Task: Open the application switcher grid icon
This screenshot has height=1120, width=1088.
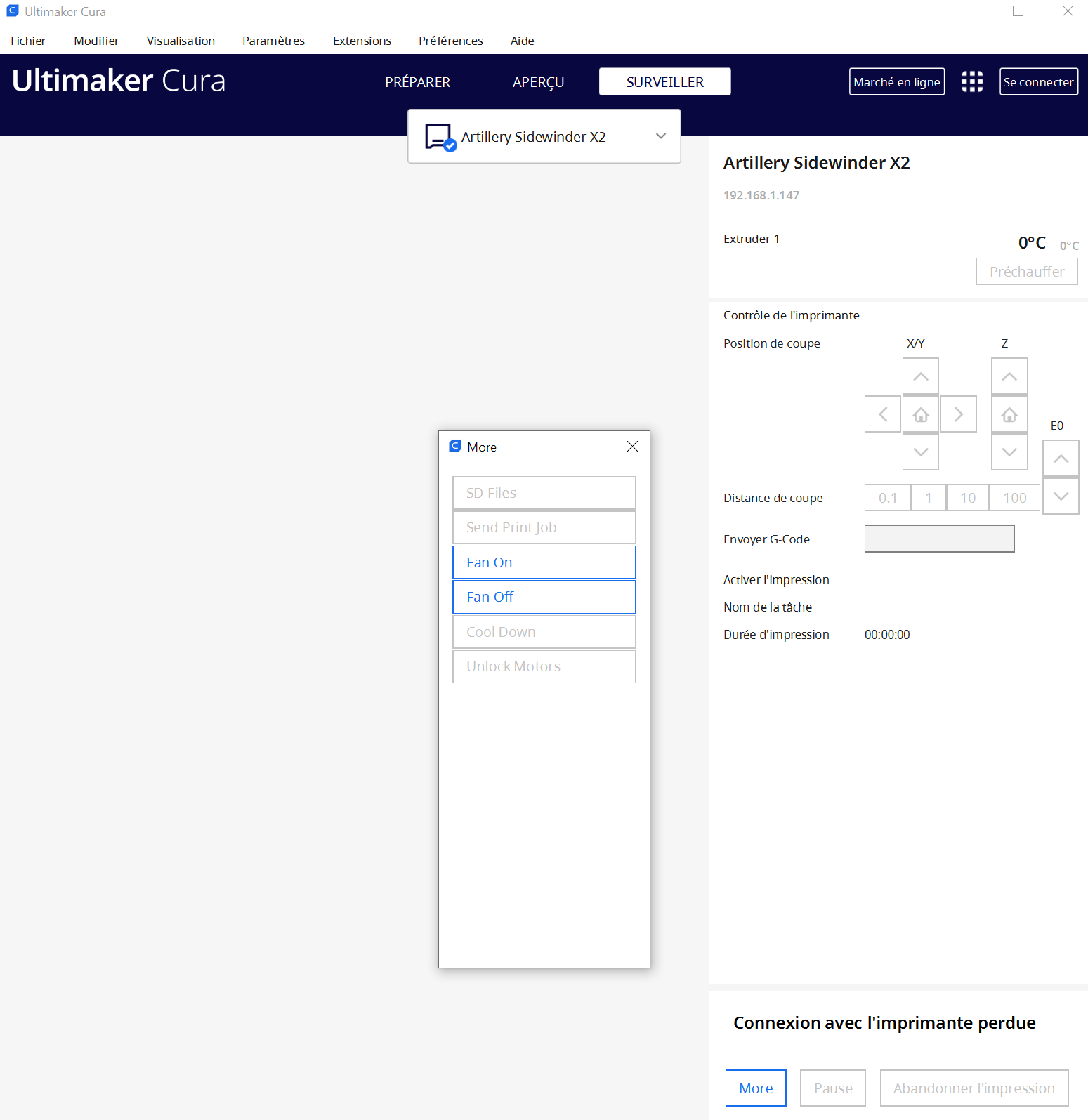Action: tap(972, 81)
